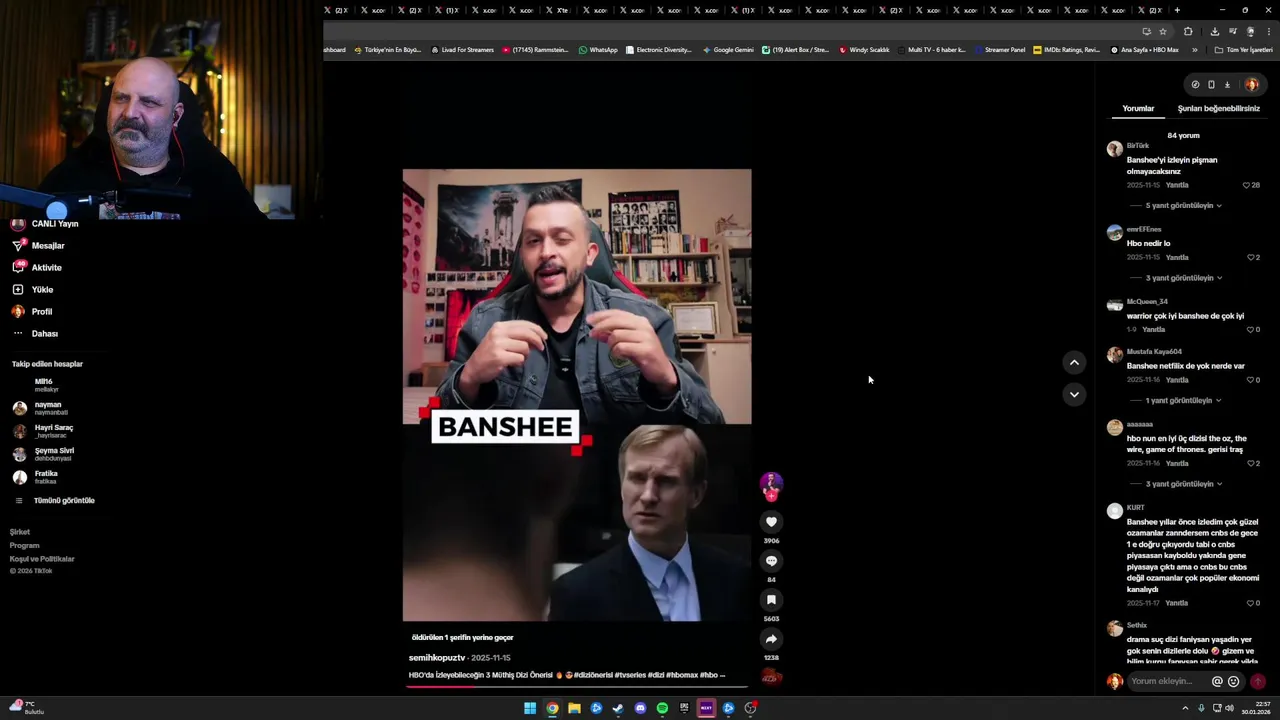This screenshot has width=1280, height=720.
Task: Like McQueen_34's comment about warrior
Action: click(1253, 330)
